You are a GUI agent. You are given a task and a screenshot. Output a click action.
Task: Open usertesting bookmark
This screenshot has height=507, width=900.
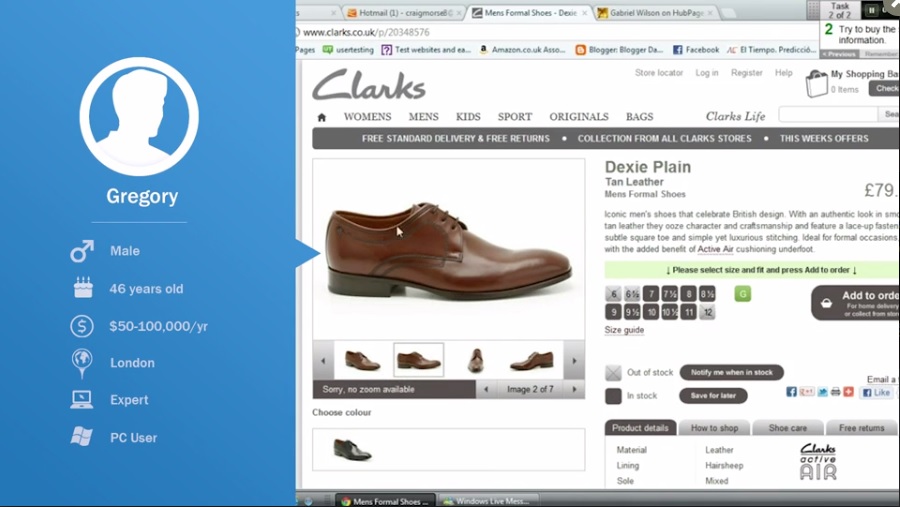pyautogui.click(x=348, y=50)
